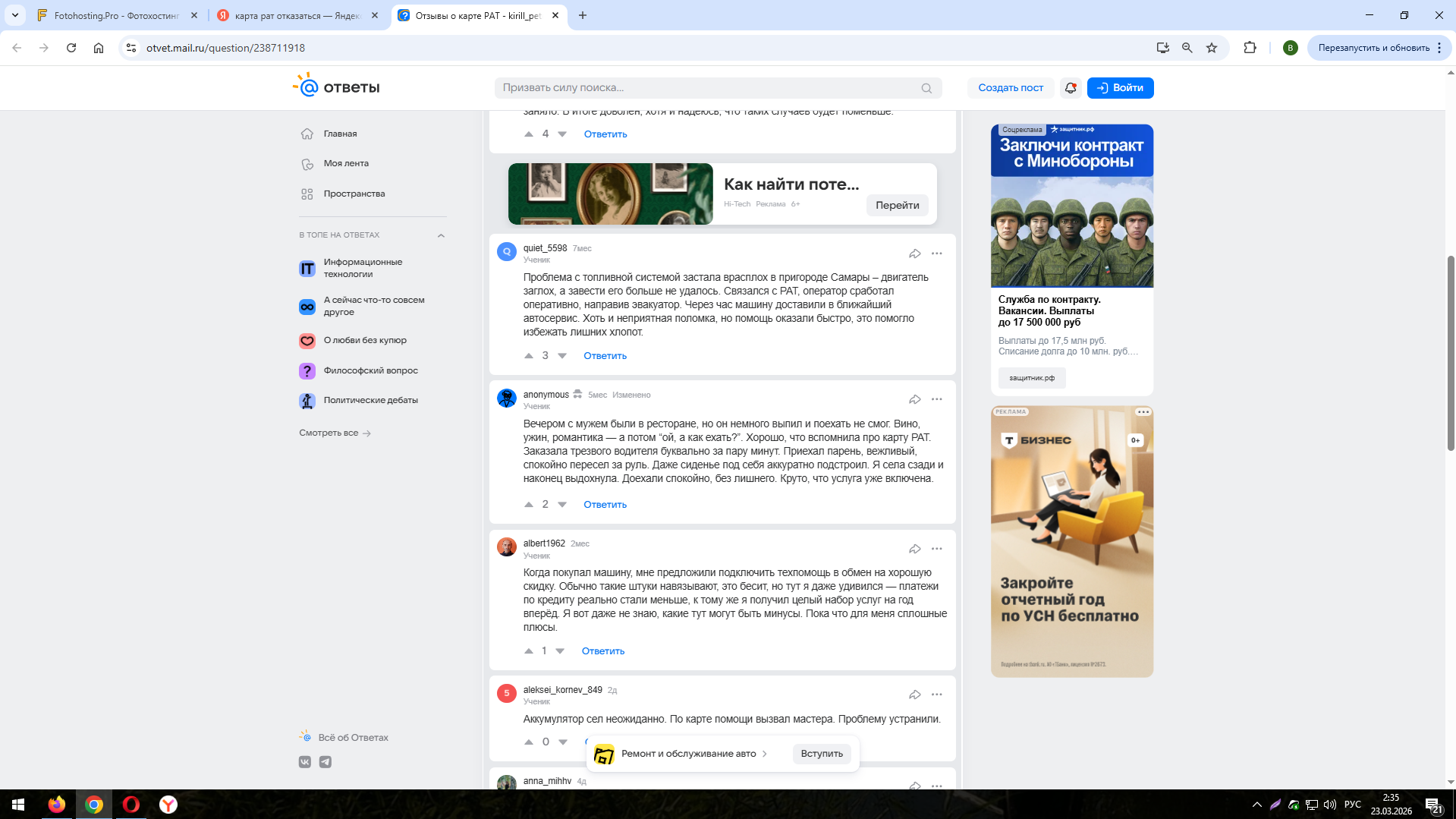Click the search magnifier icon
The height and width of the screenshot is (819, 1456).
pos(926,88)
